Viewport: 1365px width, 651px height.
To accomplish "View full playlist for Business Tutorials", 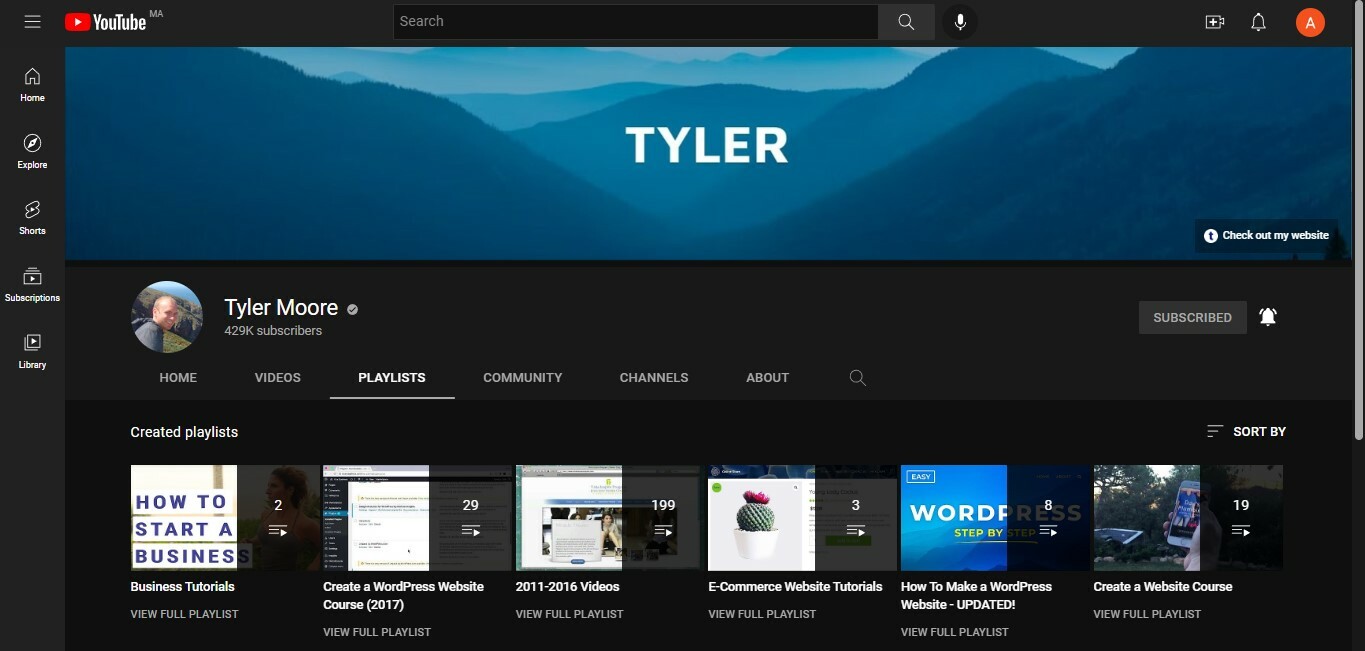I will pos(185,614).
